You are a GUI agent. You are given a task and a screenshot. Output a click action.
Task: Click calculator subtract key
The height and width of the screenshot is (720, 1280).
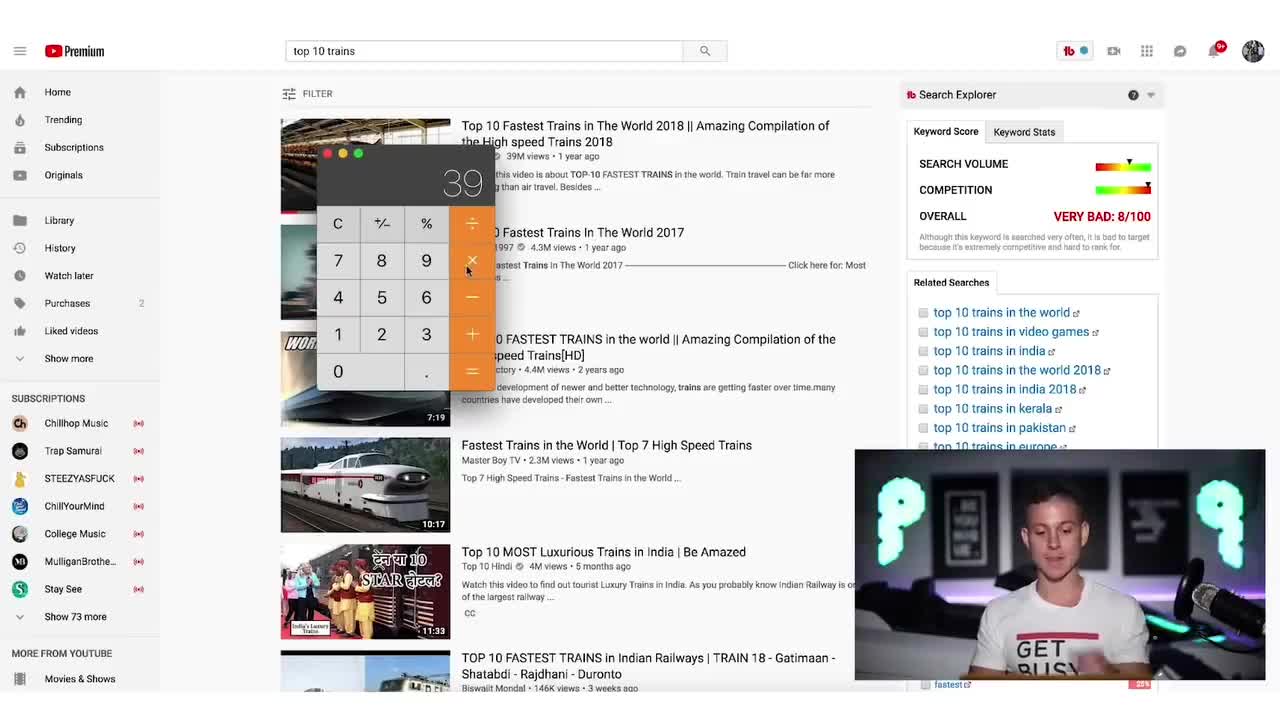coord(472,298)
